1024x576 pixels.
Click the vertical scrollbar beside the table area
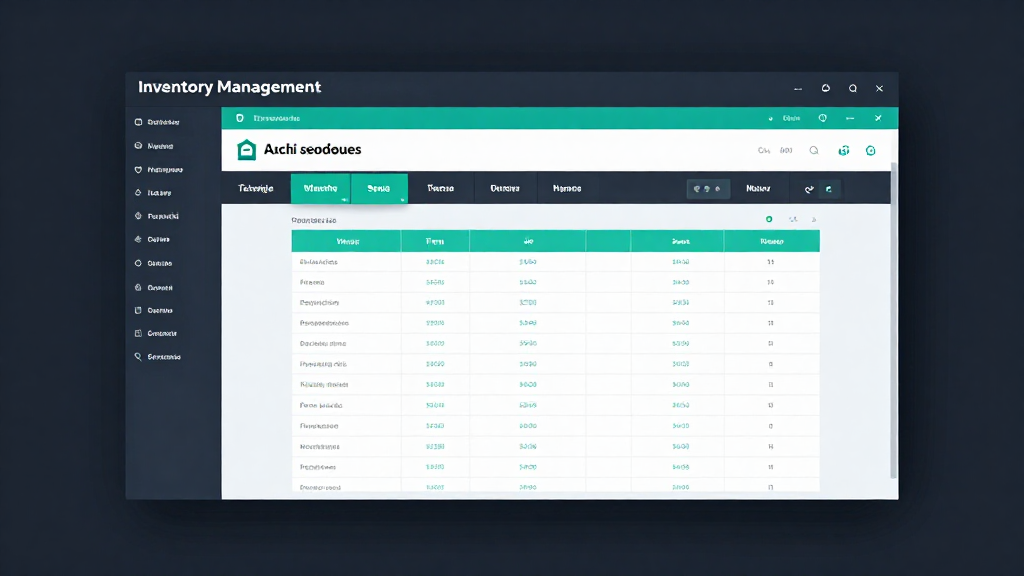pos(893,320)
